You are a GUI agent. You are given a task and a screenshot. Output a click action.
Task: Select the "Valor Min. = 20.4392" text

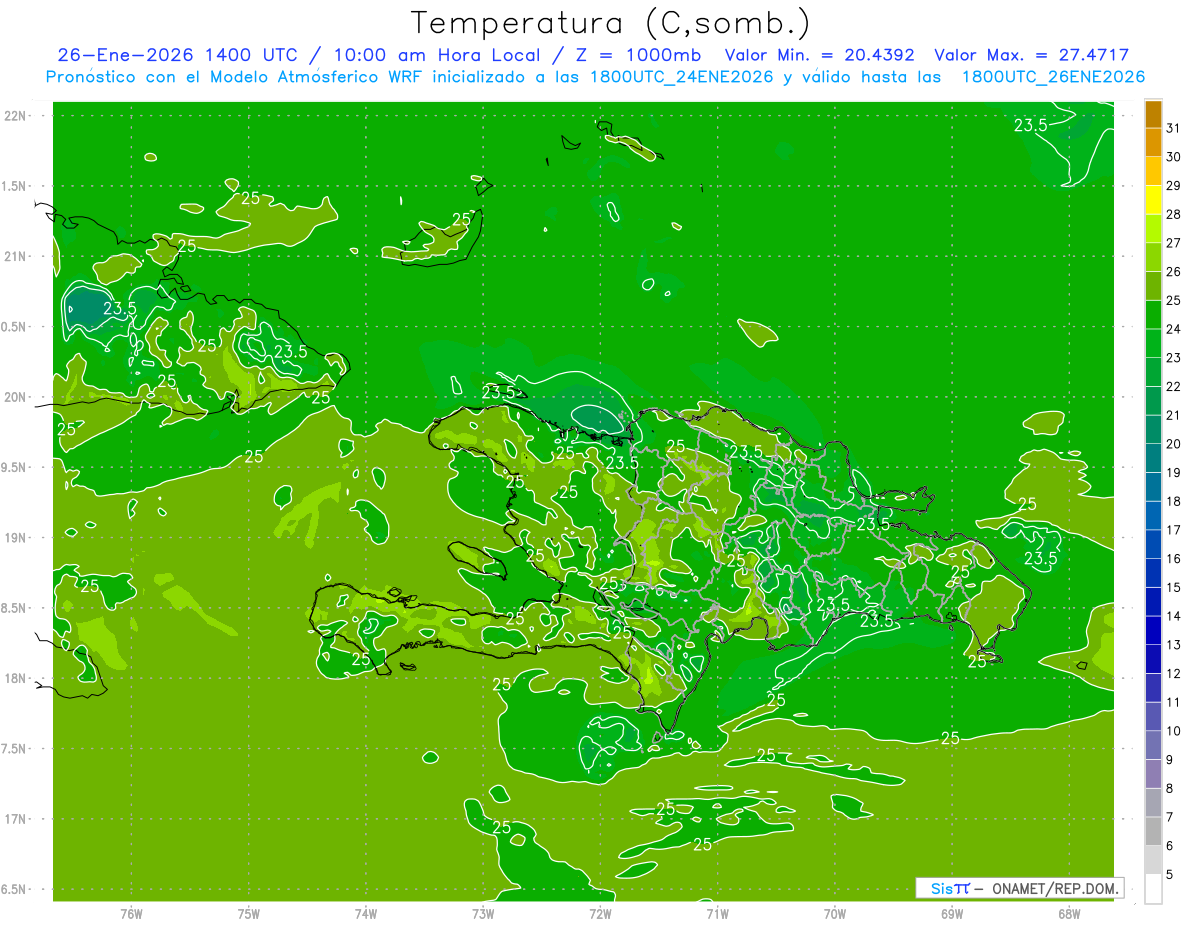point(819,55)
